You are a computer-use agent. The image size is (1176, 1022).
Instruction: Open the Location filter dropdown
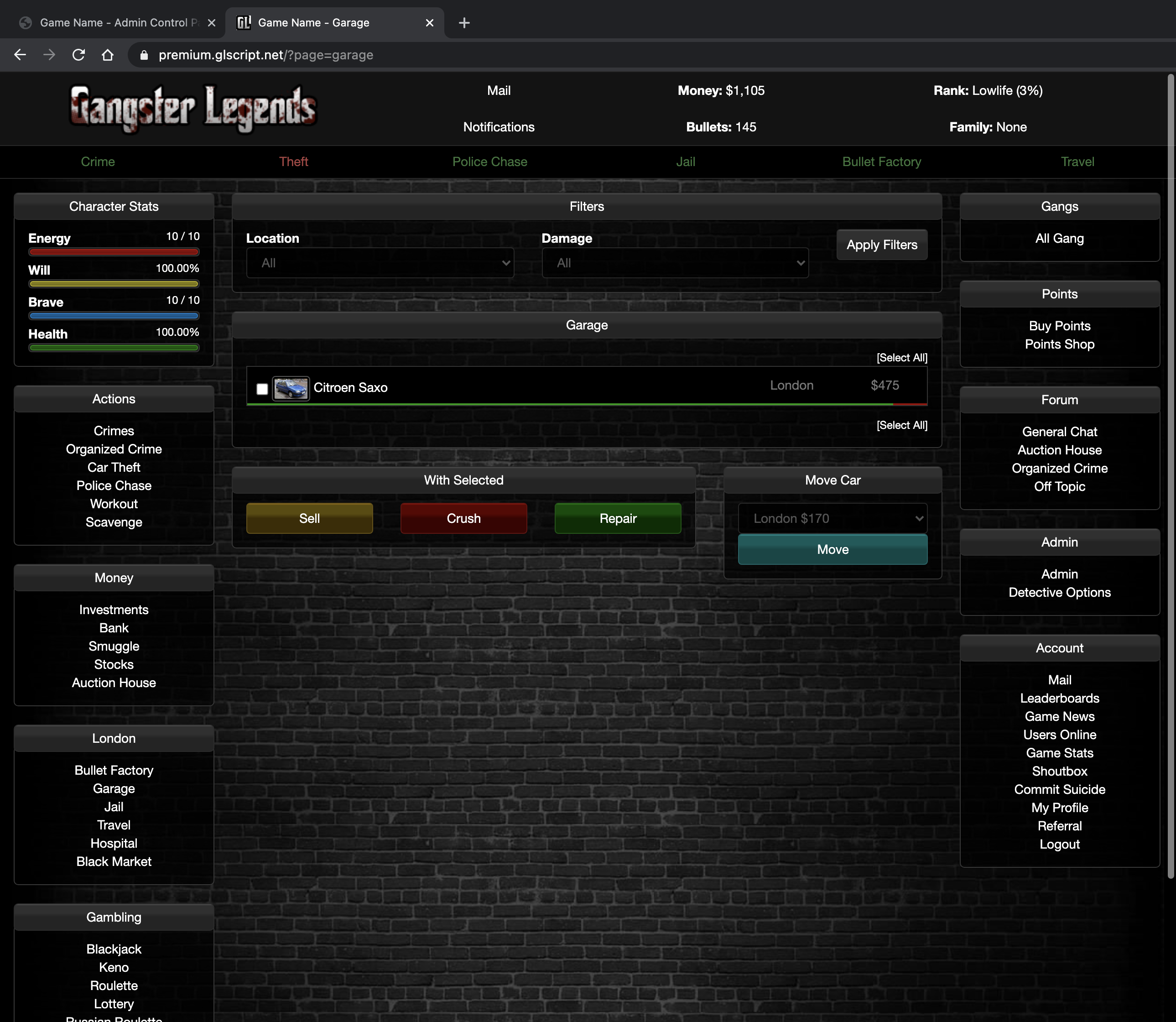pyautogui.click(x=380, y=263)
